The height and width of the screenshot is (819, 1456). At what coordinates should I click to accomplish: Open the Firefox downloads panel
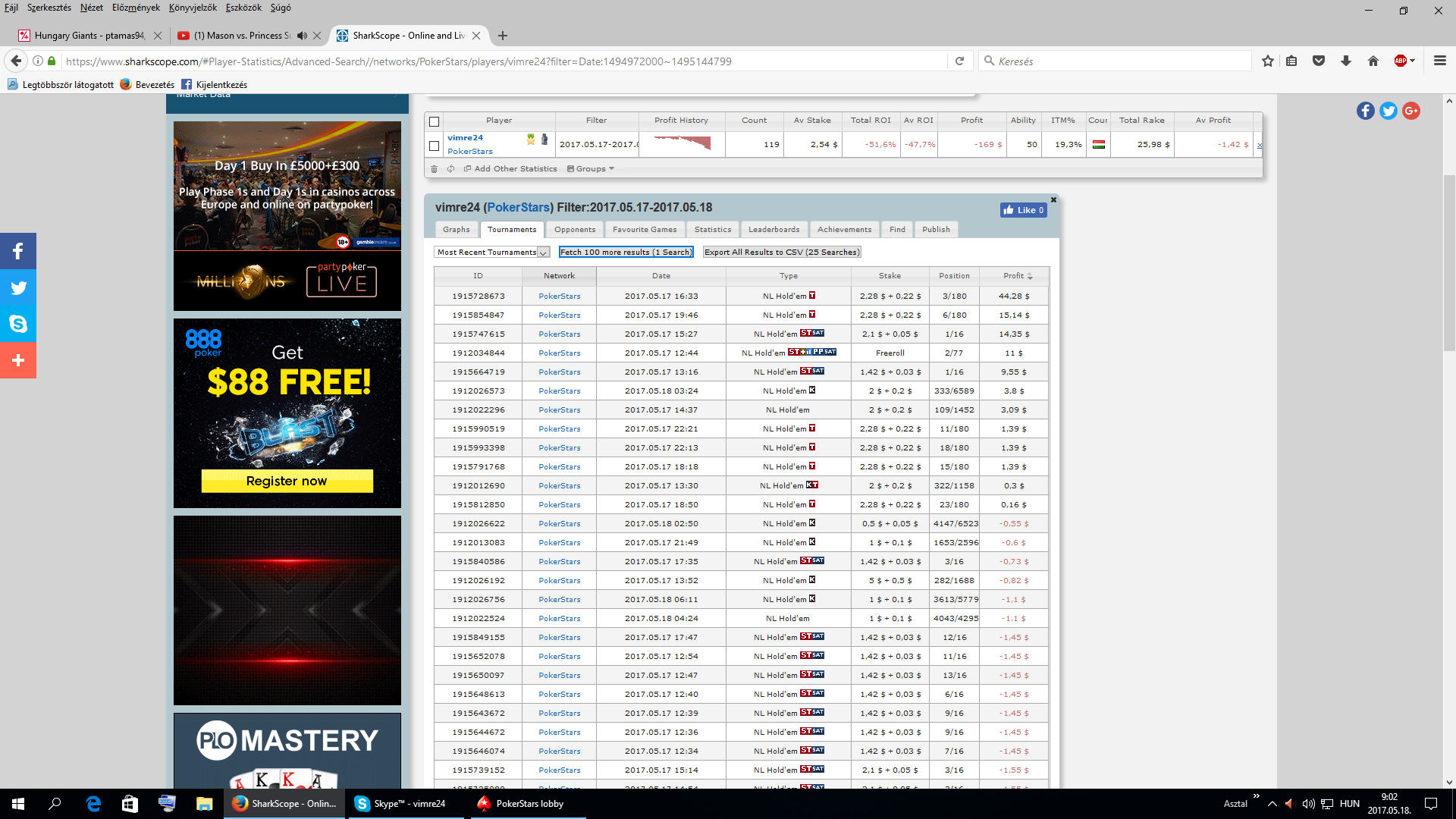click(1346, 61)
